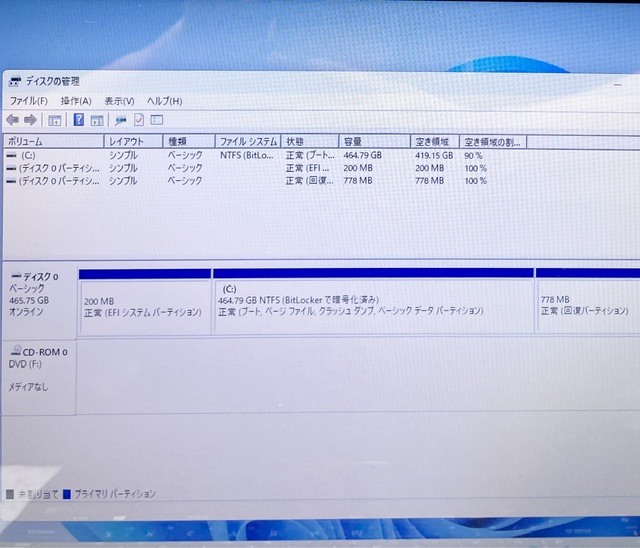Image resolution: width=640 pixels, height=548 pixels.
Task: Click the Show/Hide Console Tree icon
Action: click(55, 120)
